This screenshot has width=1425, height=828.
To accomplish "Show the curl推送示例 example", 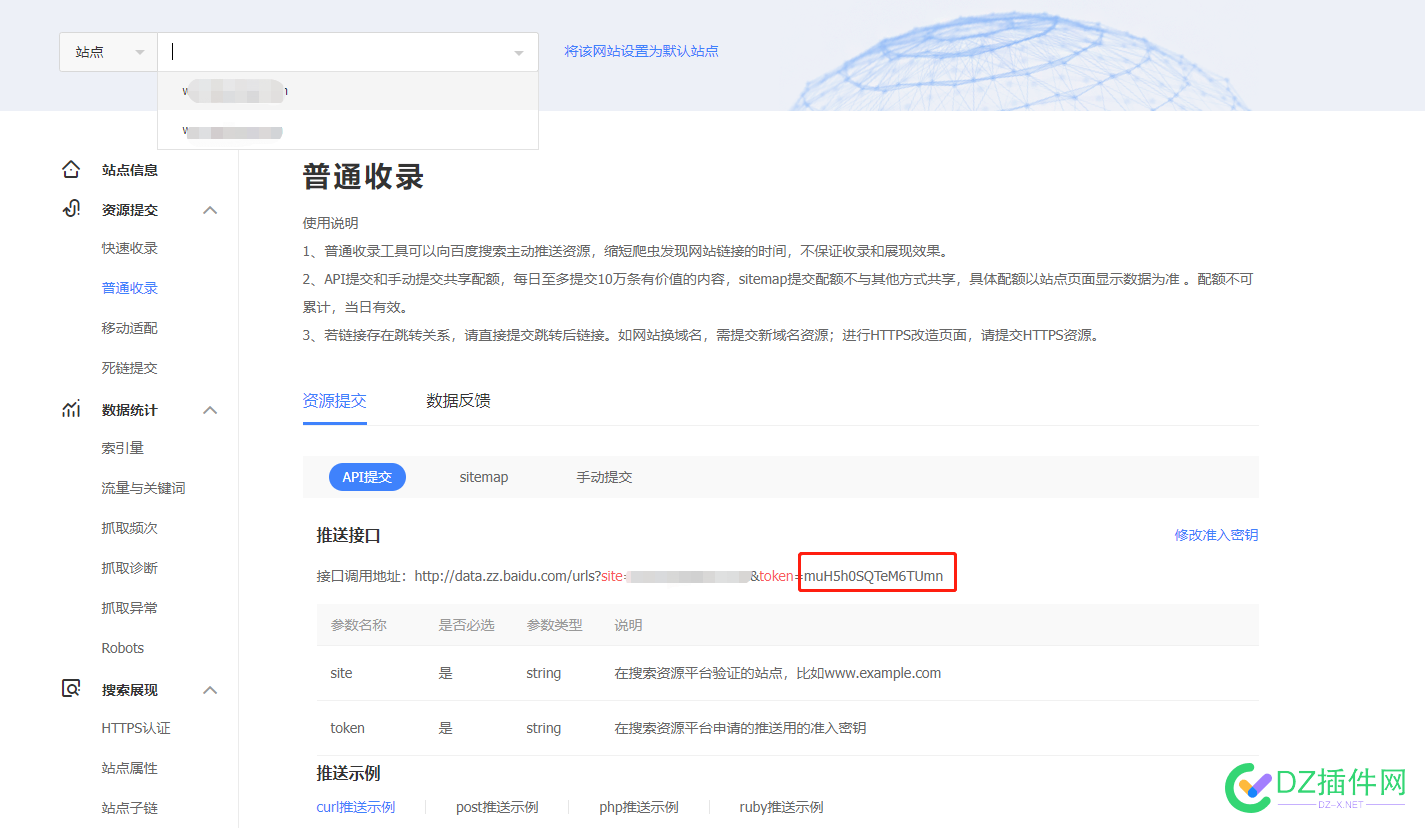I will (x=356, y=807).
